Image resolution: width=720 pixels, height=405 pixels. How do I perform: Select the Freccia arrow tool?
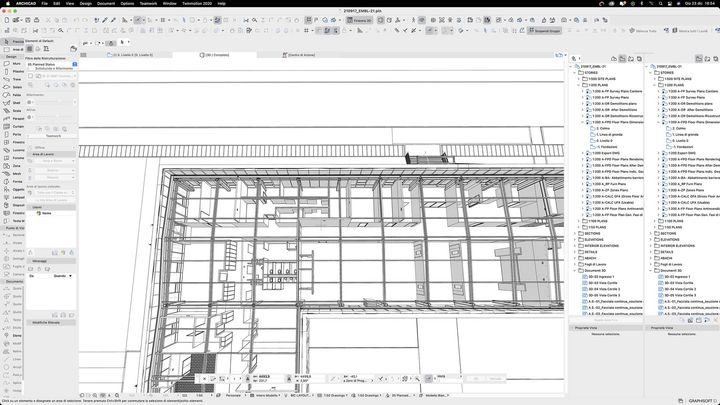(x=12, y=42)
